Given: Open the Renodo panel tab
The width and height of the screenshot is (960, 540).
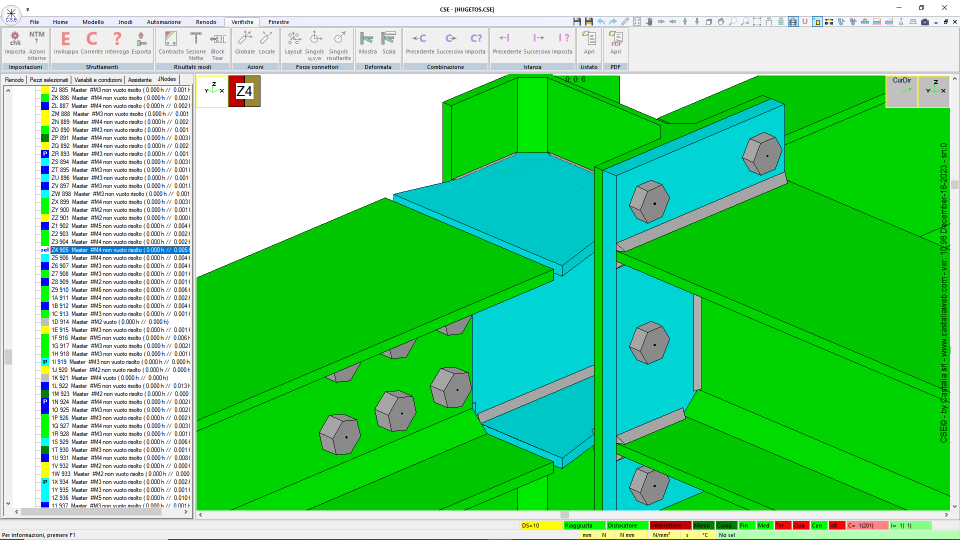Looking at the screenshot, I should point(14,80).
